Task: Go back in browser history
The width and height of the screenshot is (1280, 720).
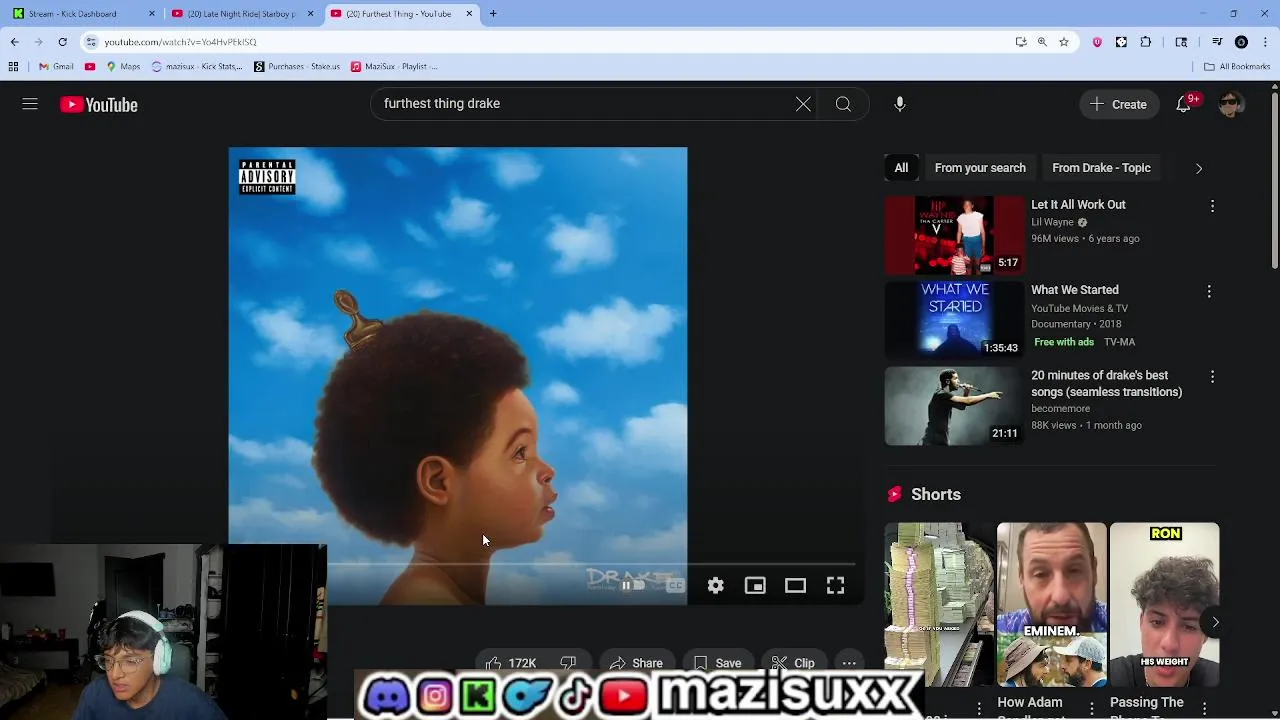Action: 14,42
